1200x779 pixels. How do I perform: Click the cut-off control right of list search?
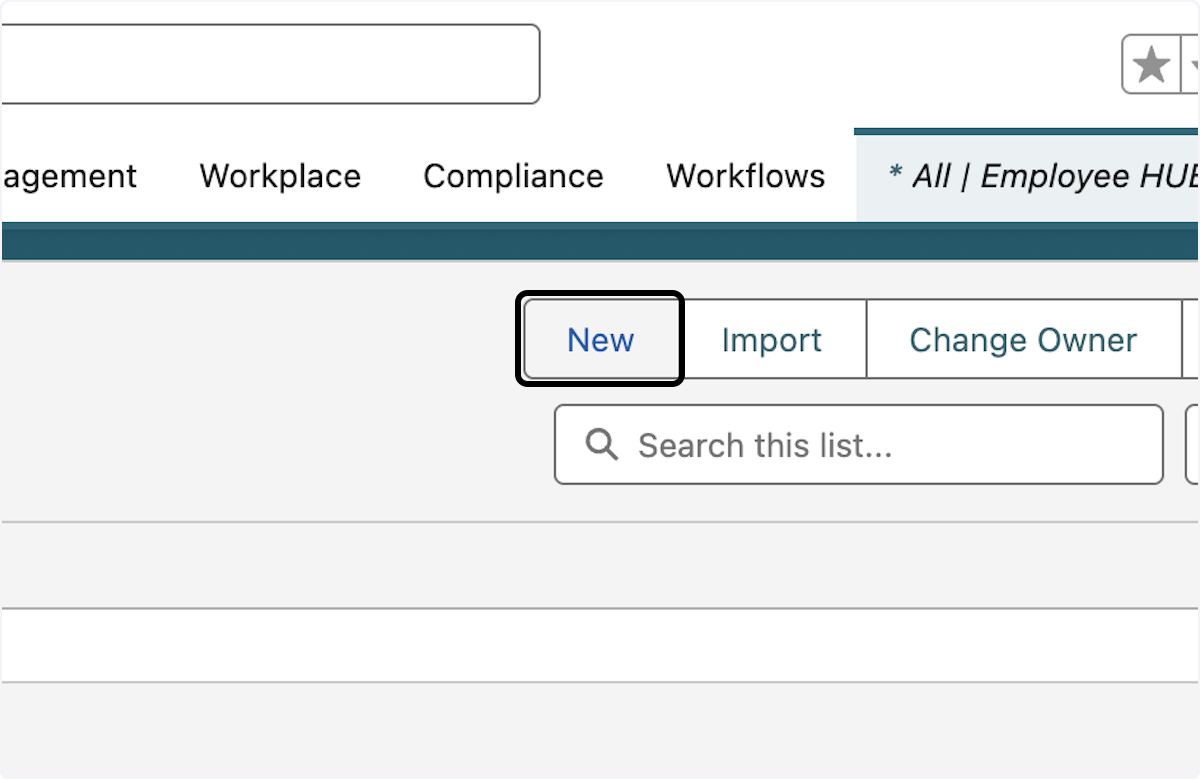click(1193, 444)
